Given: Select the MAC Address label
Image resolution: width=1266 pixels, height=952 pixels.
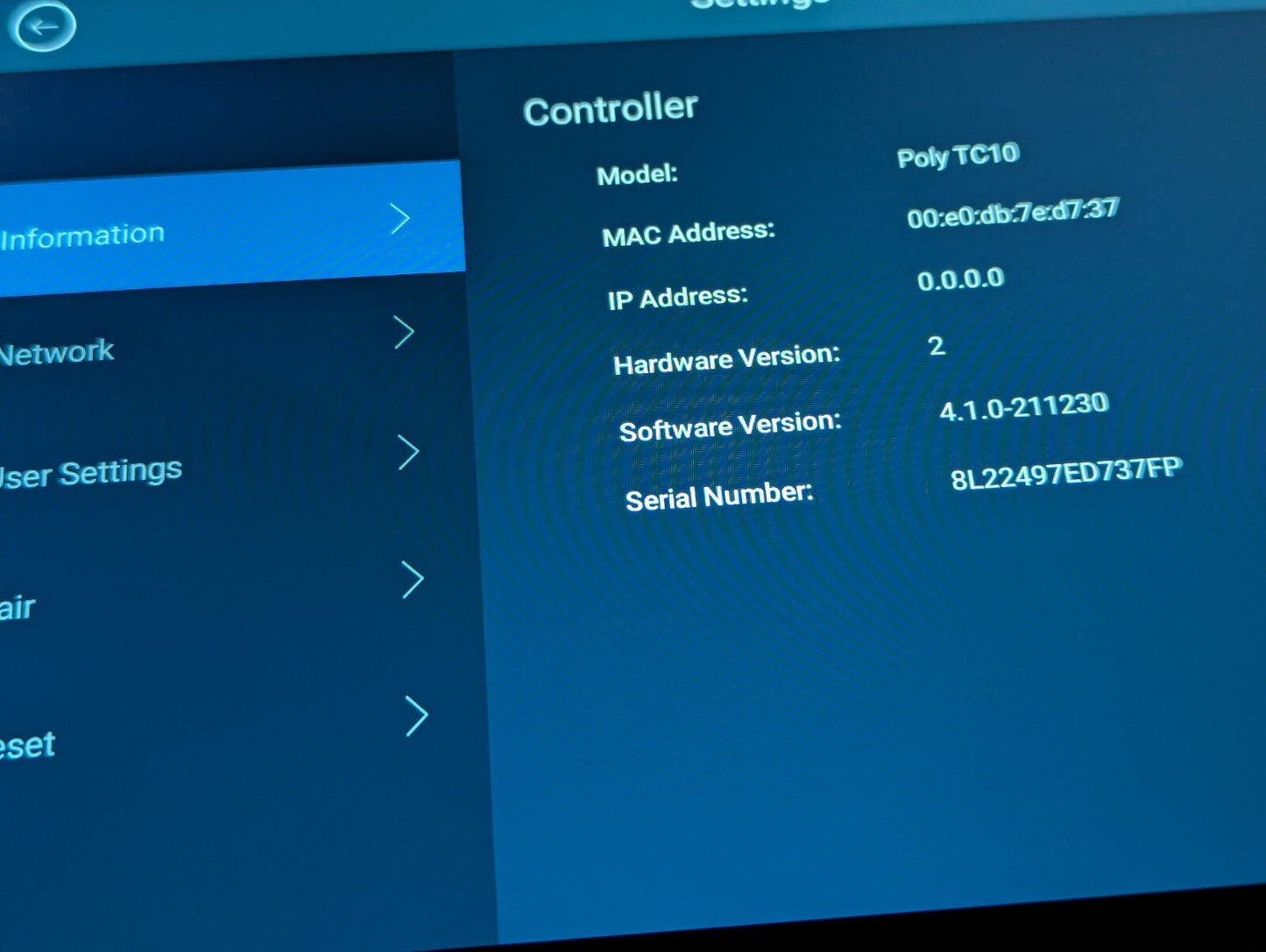Looking at the screenshot, I should (x=689, y=234).
